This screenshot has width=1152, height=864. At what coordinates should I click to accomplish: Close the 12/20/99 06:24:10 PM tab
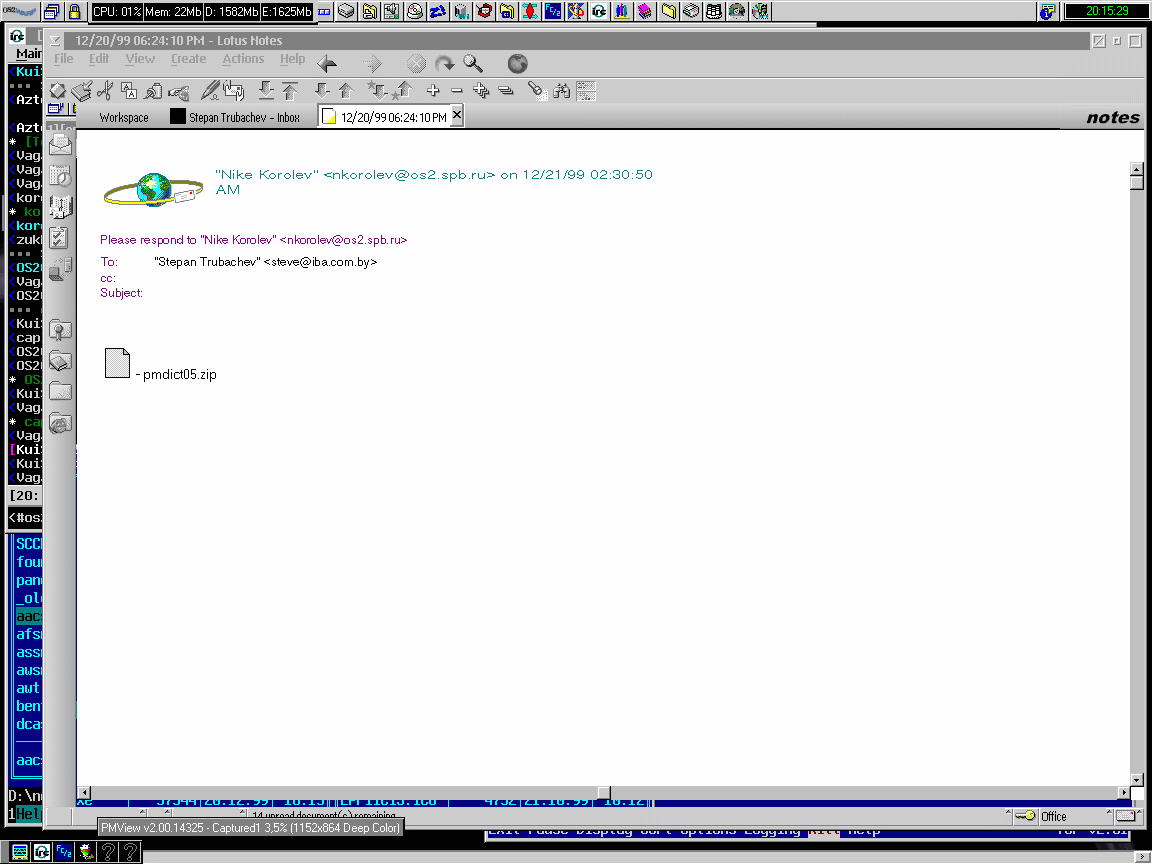point(456,115)
